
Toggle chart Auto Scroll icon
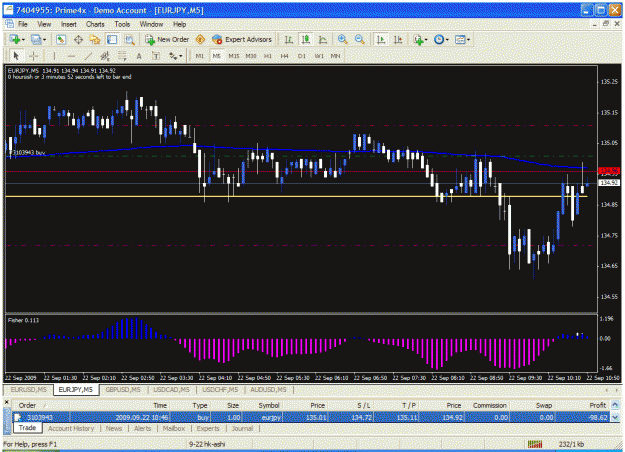tap(381, 39)
